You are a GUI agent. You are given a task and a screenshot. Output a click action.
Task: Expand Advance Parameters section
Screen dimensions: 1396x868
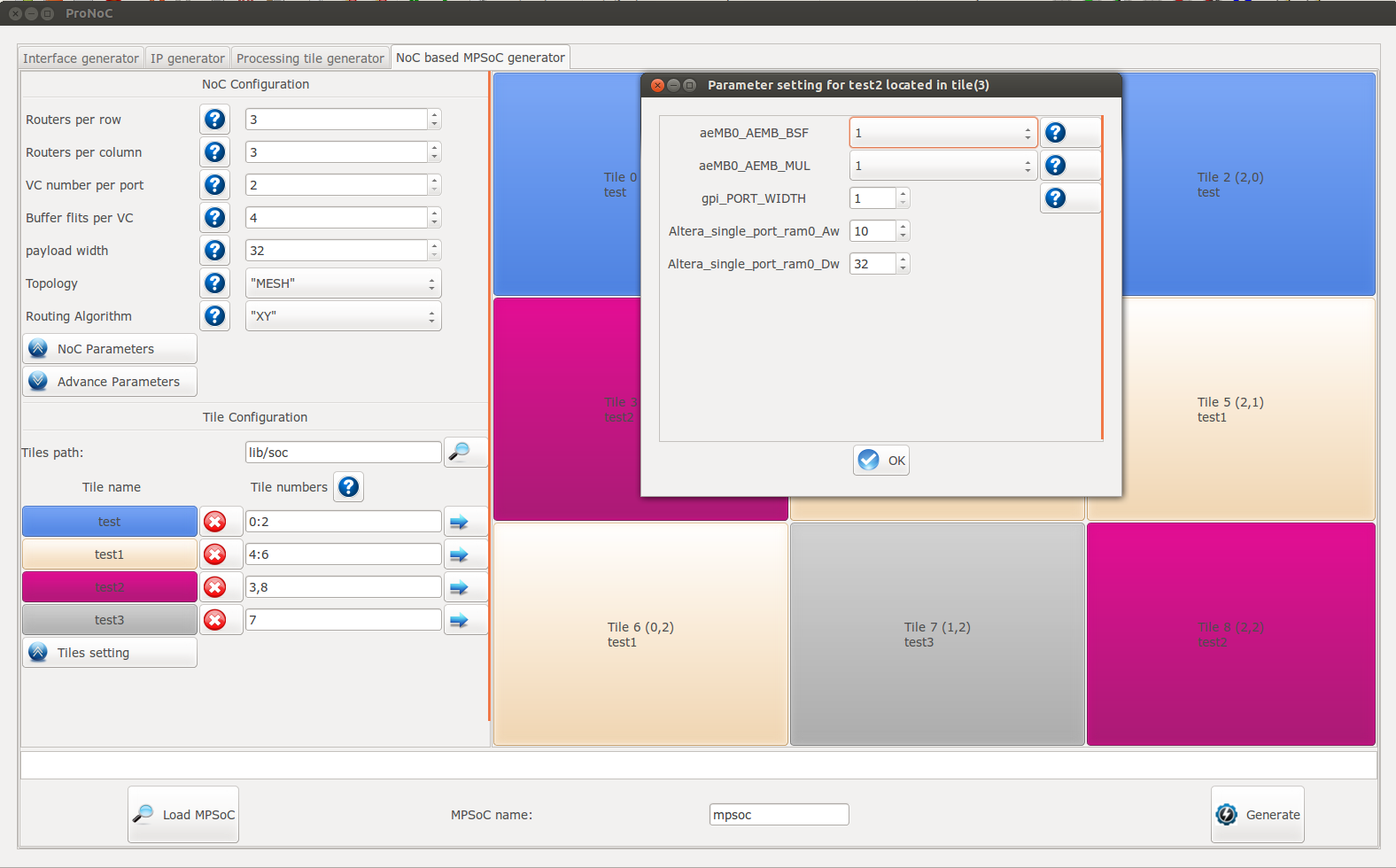[109, 382]
